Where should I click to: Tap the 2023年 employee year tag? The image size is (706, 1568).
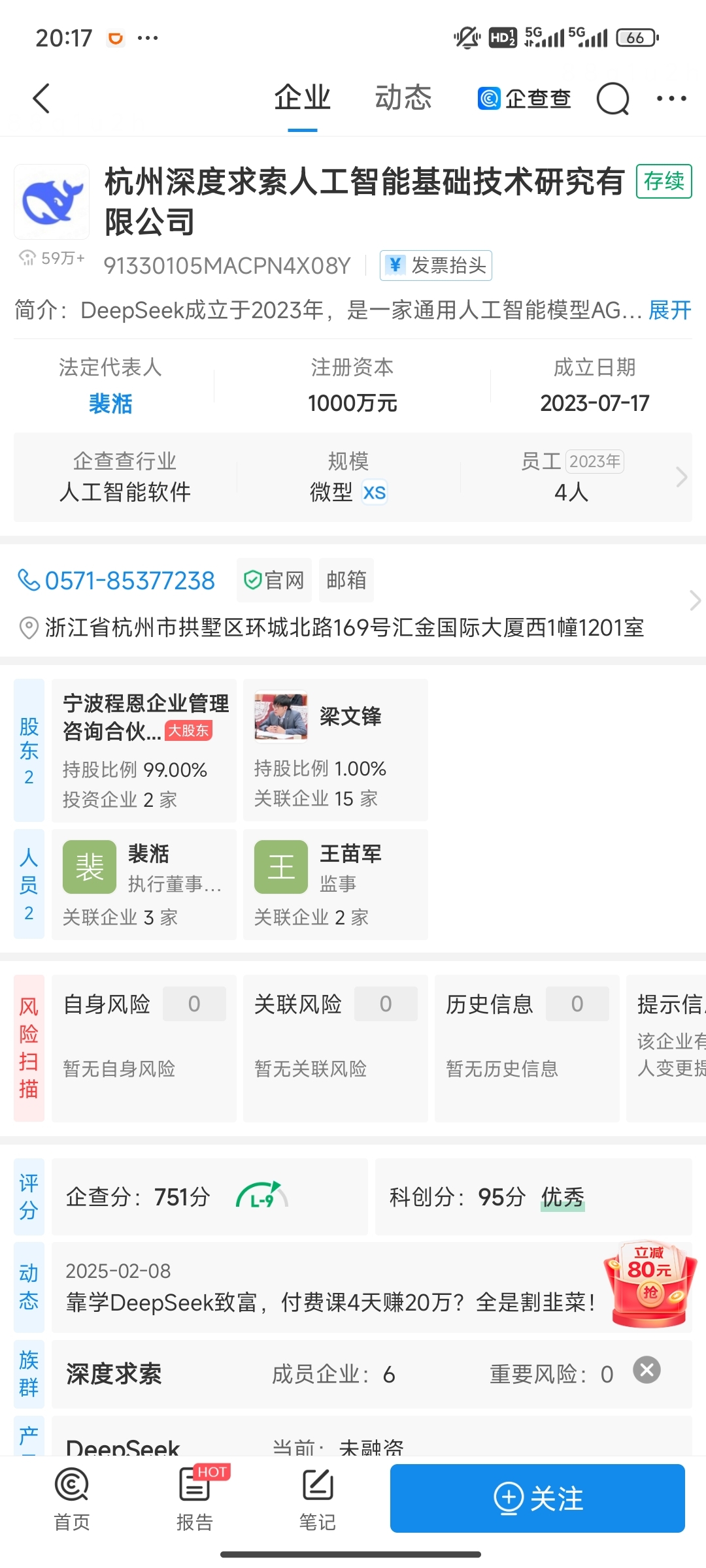click(x=594, y=461)
